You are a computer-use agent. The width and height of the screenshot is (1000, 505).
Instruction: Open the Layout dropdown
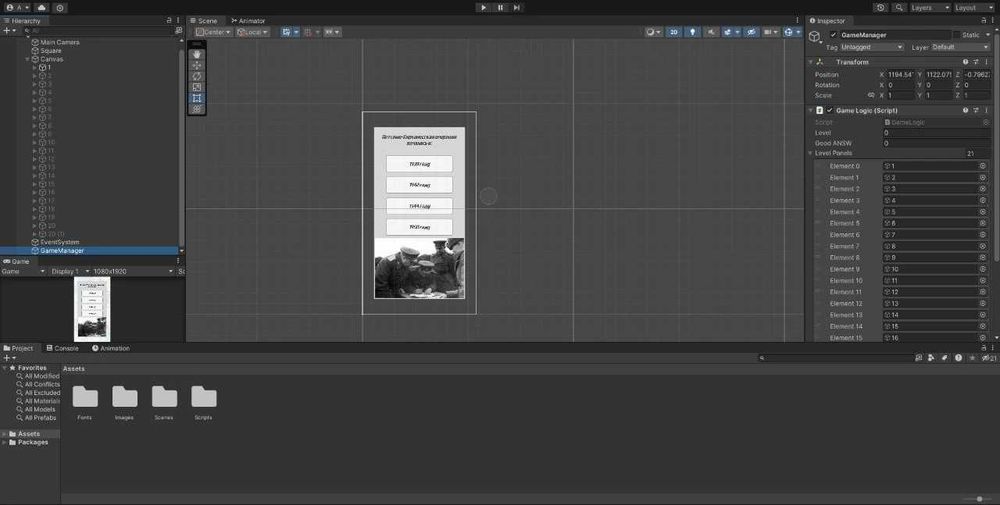click(x=973, y=8)
